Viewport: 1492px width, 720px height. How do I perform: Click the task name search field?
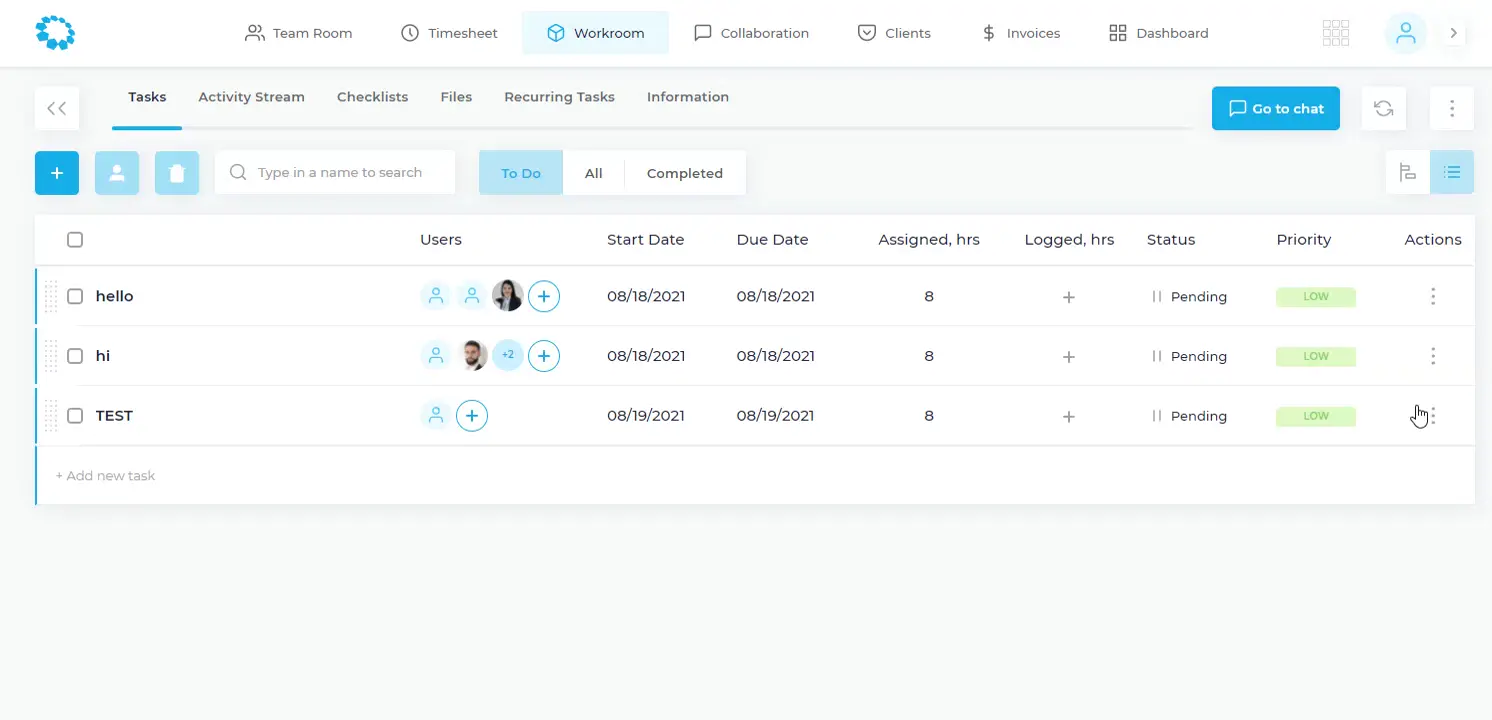[x=340, y=173]
